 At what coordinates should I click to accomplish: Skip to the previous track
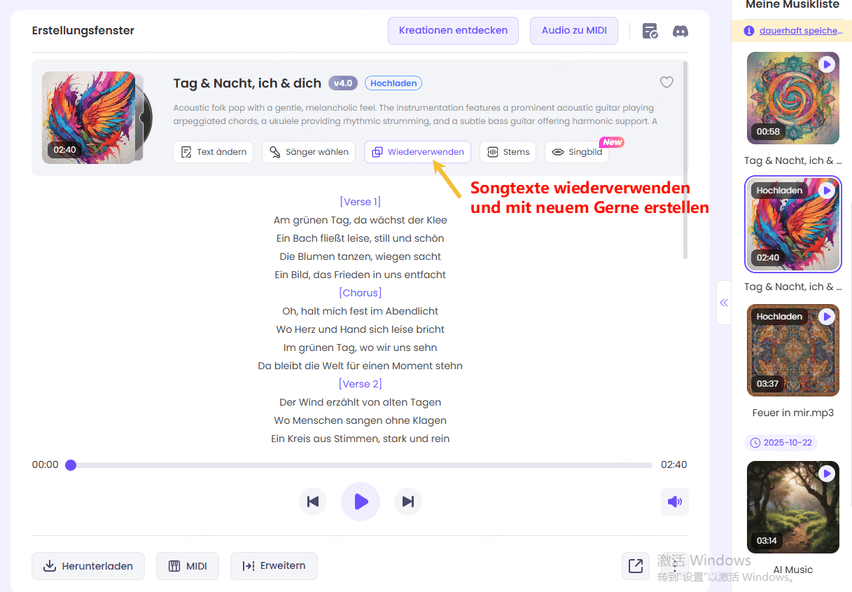[x=313, y=502]
